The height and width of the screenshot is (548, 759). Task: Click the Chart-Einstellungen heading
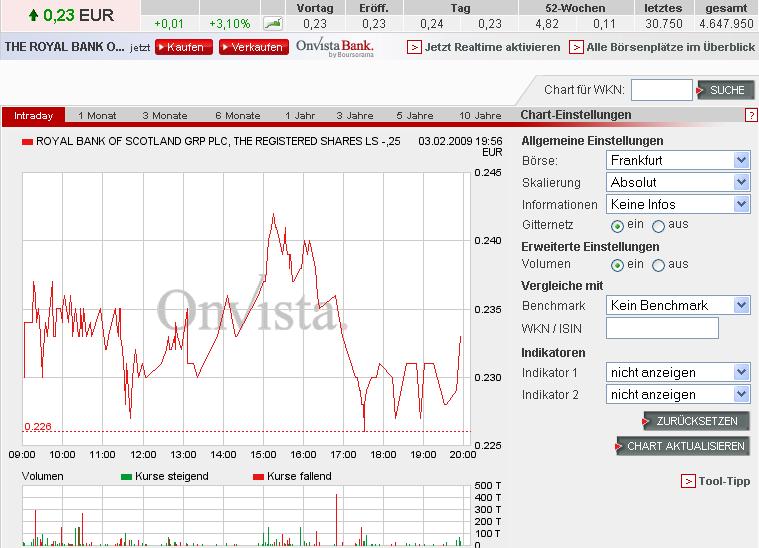(576, 115)
